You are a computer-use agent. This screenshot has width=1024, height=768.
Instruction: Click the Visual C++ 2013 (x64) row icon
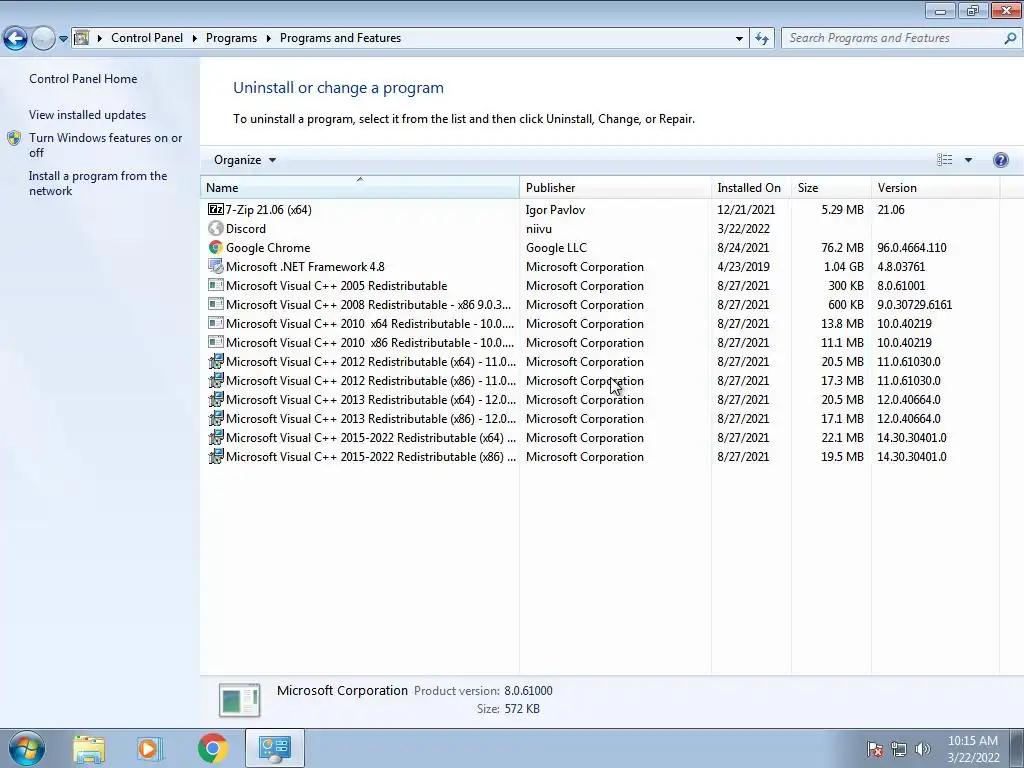click(216, 399)
